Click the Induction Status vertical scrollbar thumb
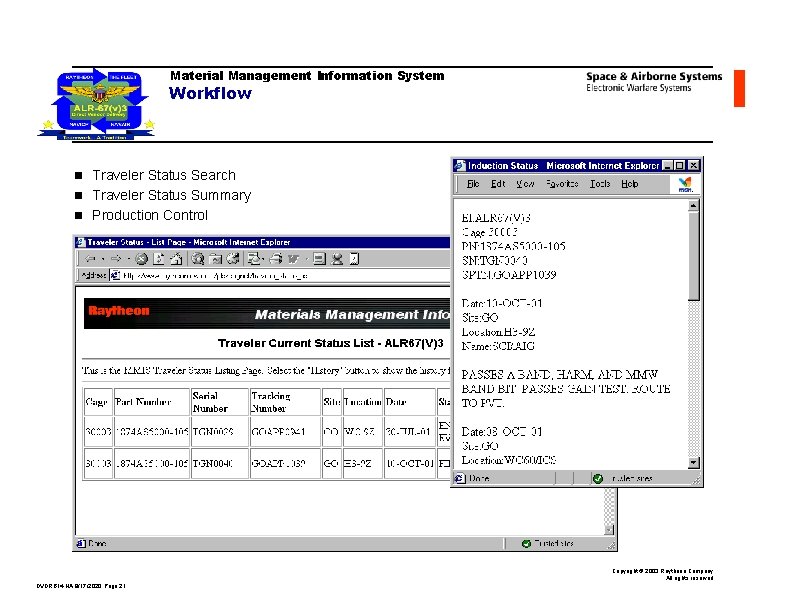Image resolution: width=792 pixels, height=612 pixels. [694, 256]
